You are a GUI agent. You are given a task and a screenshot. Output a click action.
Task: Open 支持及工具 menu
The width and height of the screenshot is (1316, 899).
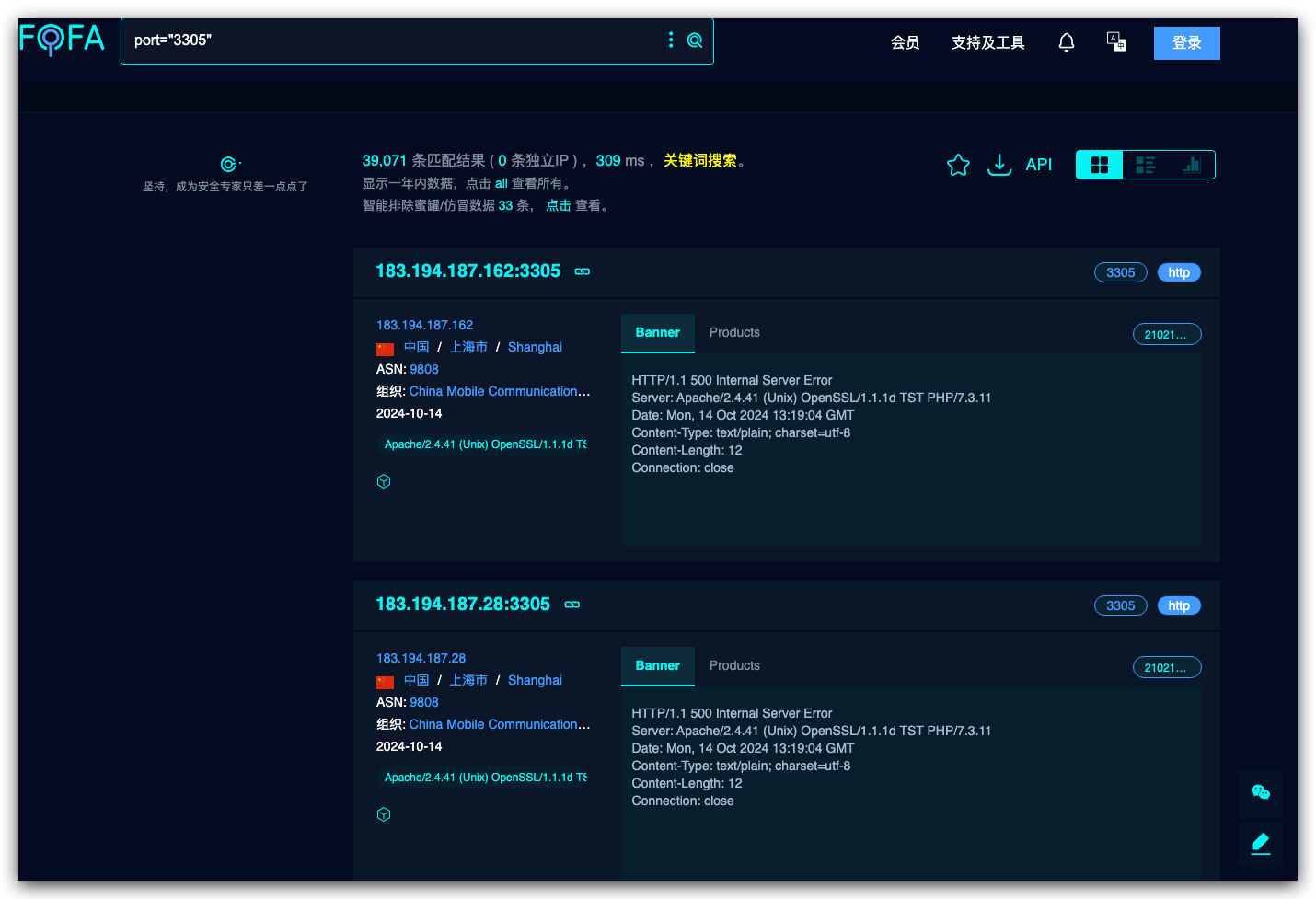[x=988, y=42]
